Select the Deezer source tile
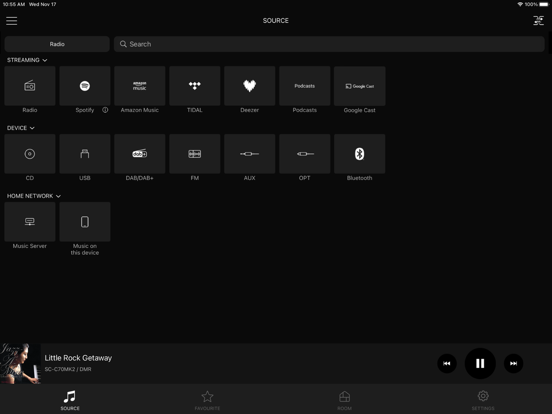 click(x=250, y=86)
